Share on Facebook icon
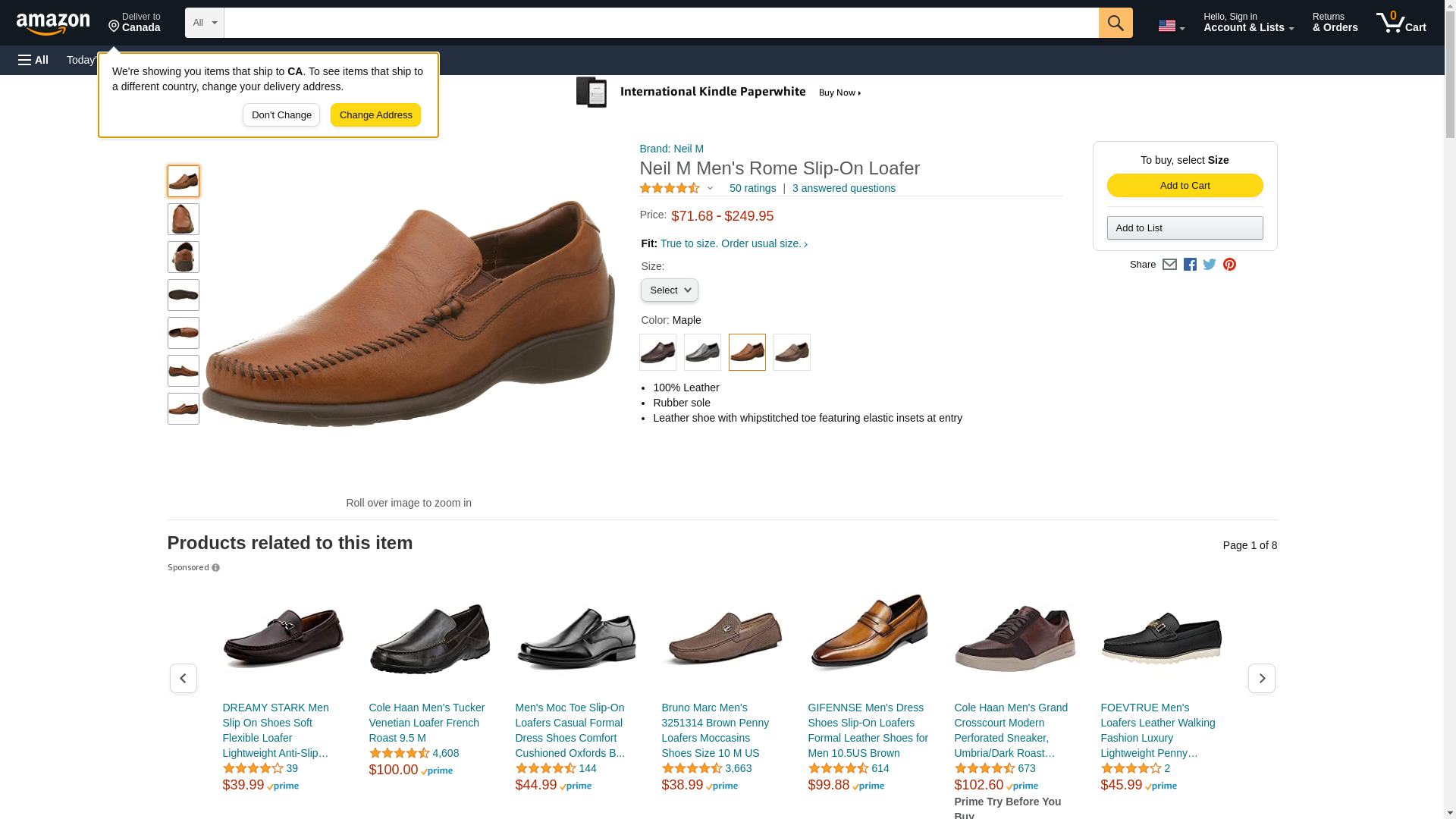Image resolution: width=1456 pixels, height=819 pixels. [1190, 265]
